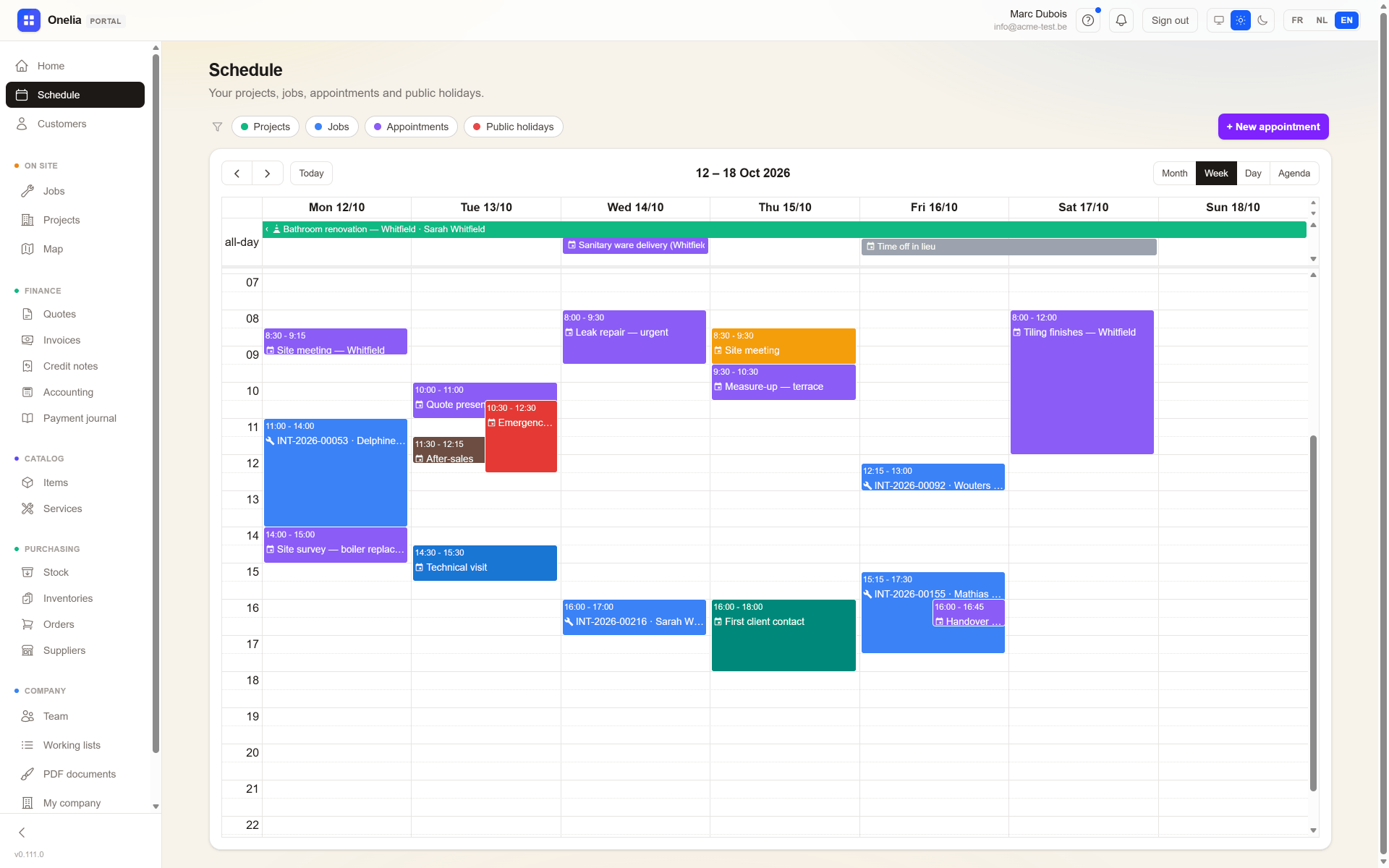Open Team people icon in sidebar
The height and width of the screenshot is (868, 1389).
[27, 716]
